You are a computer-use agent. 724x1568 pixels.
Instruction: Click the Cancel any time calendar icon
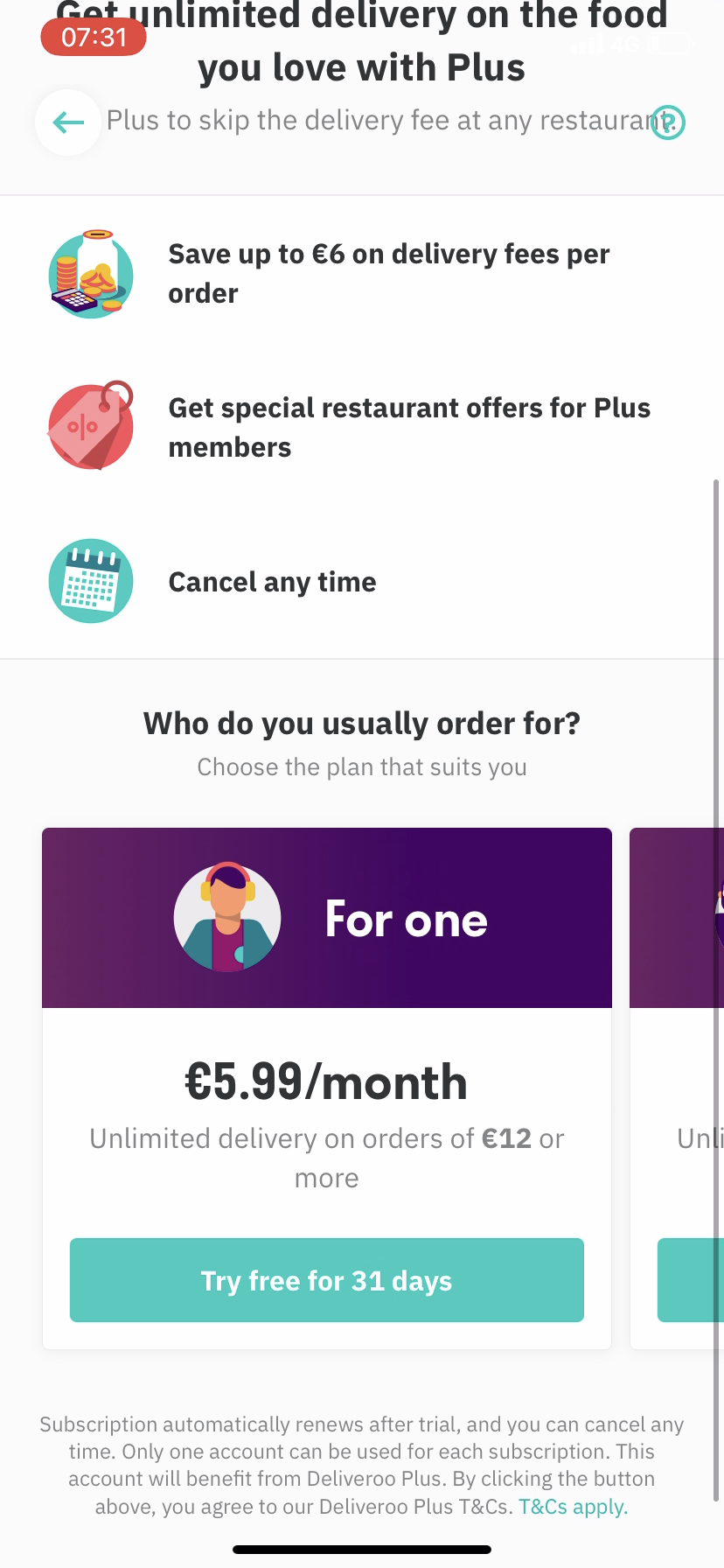pyautogui.click(x=91, y=580)
